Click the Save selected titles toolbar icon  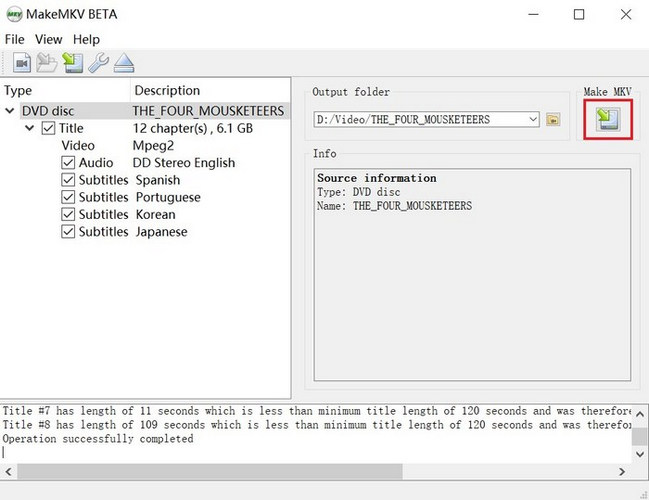click(72, 63)
